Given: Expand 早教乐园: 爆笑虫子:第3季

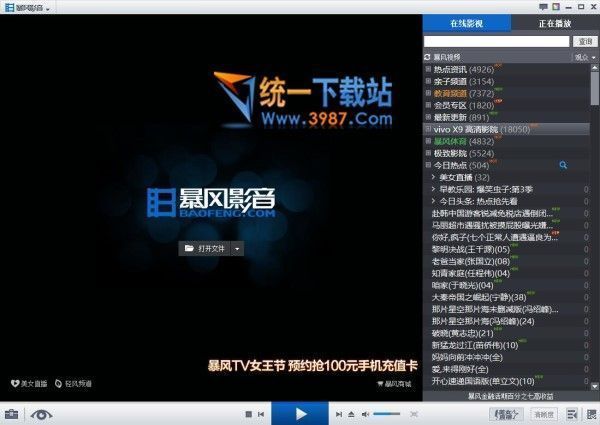Looking at the screenshot, I should pos(433,189).
